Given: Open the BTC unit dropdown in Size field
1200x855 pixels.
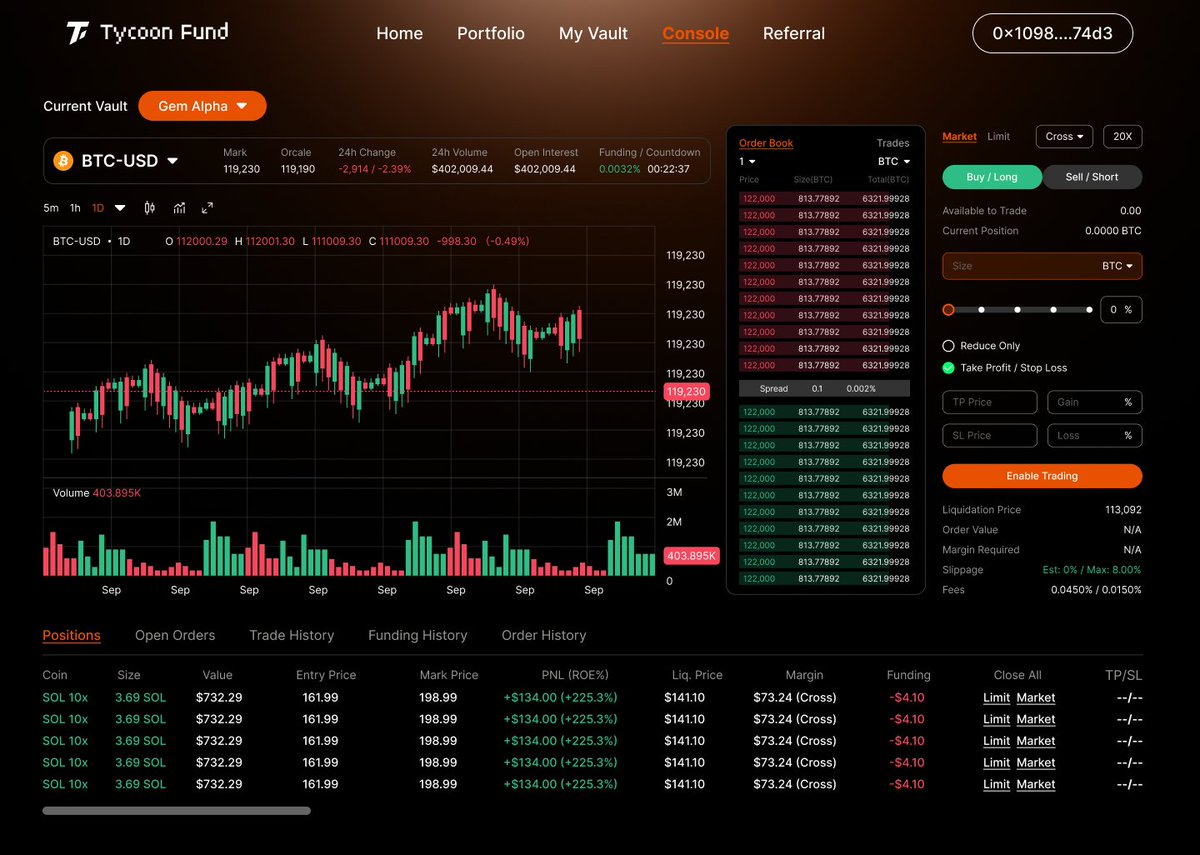Looking at the screenshot, I should click(1117, 266).
